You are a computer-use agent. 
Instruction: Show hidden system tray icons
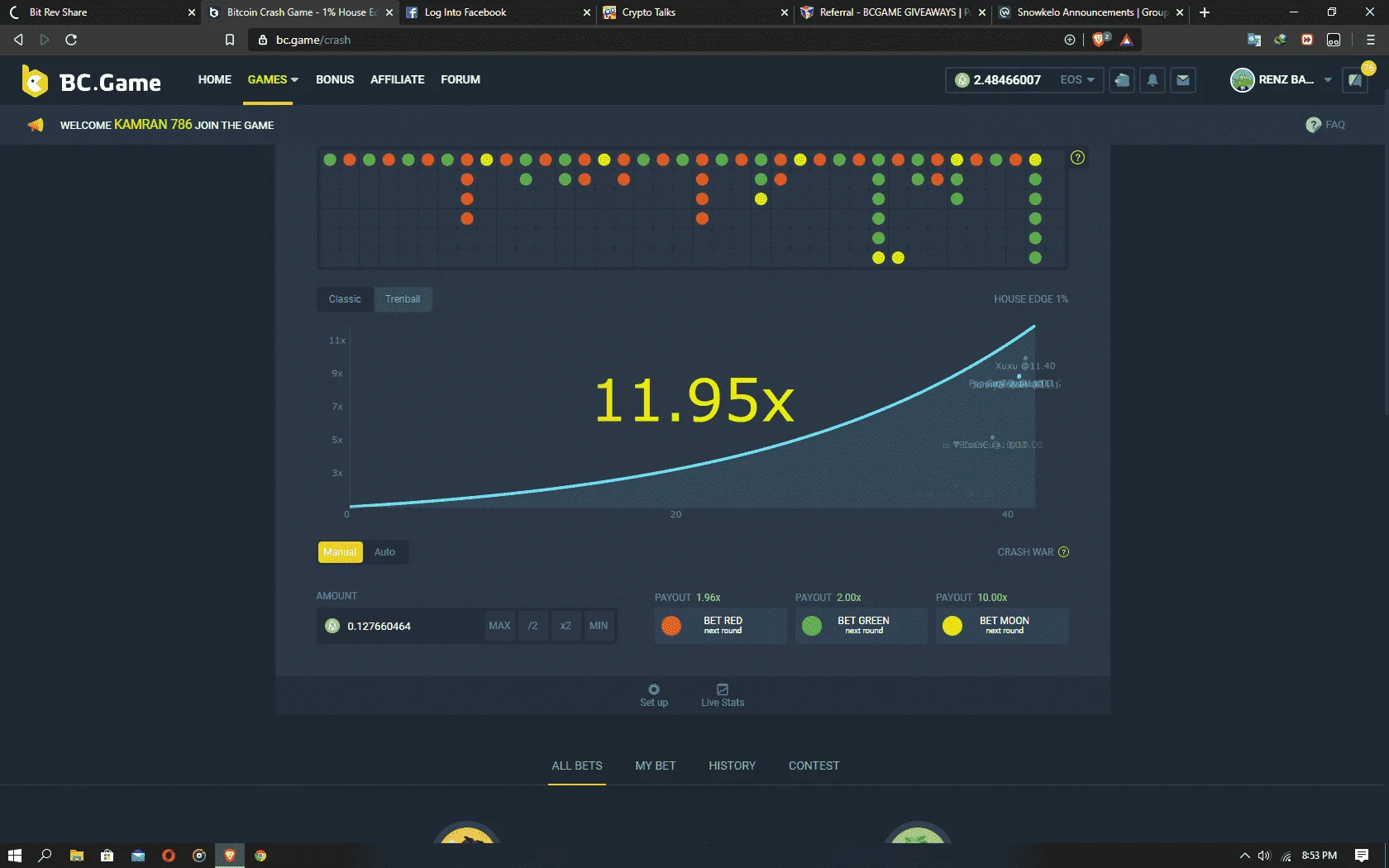(x=1244, y=856)
